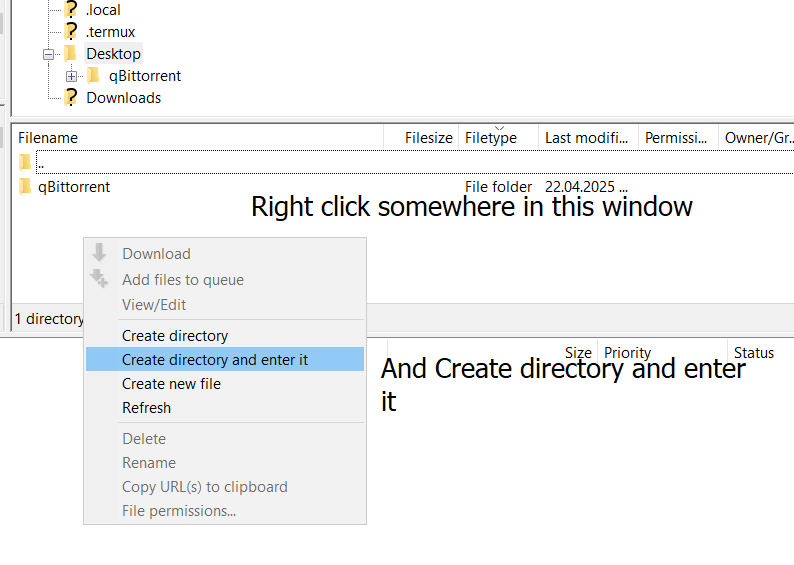This screenshot has height=565, width=794.
Task: Click qBittorrent folder icon in file list
Action: coord(25,187)
